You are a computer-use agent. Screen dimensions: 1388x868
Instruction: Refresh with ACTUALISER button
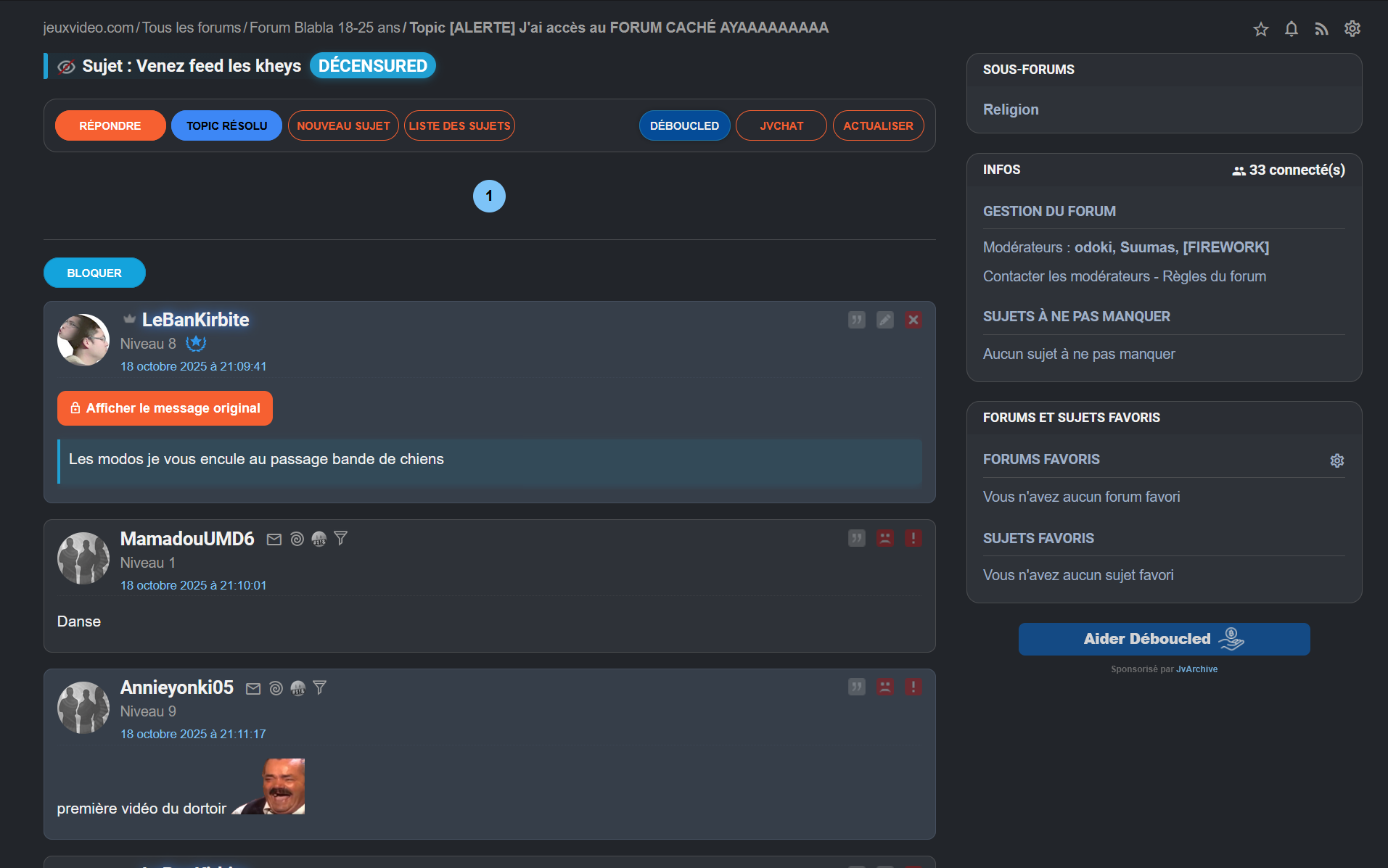click(x=878, y=125)
